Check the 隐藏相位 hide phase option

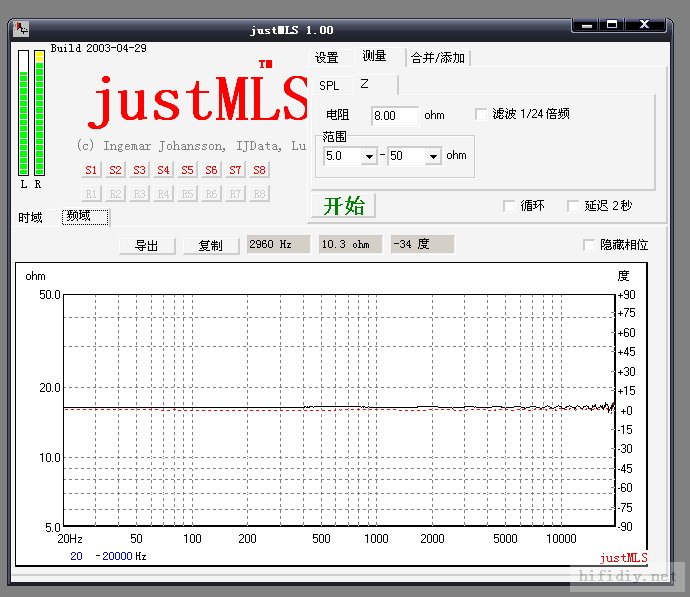589,245
